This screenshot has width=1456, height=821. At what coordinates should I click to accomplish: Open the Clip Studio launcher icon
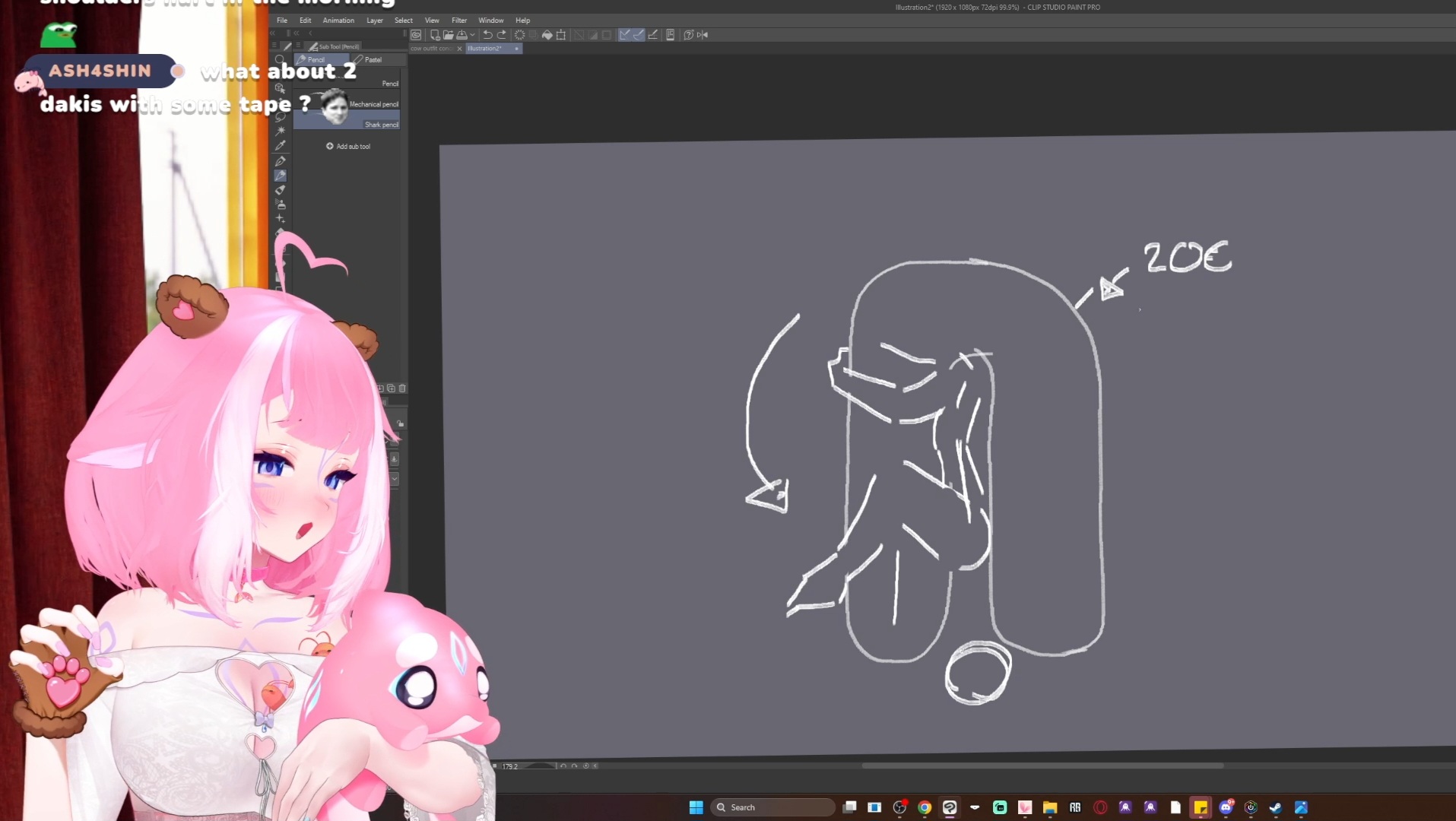pyautogui.click(x=416, y=35)
